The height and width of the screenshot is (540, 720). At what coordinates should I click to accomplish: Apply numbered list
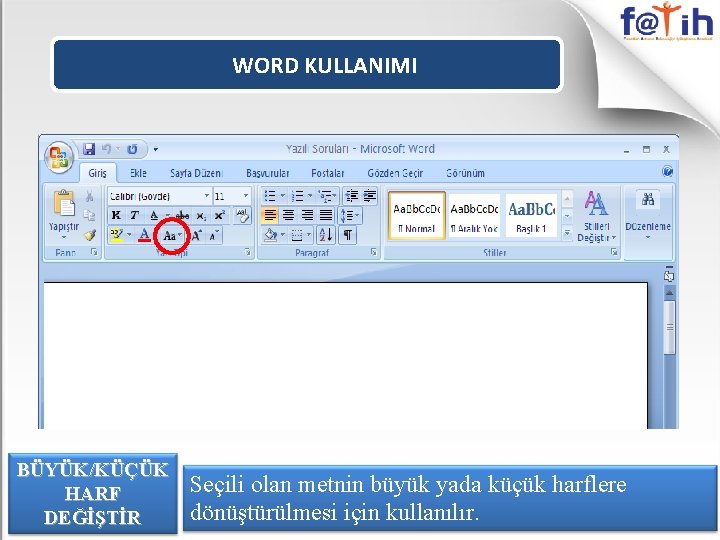298,196
